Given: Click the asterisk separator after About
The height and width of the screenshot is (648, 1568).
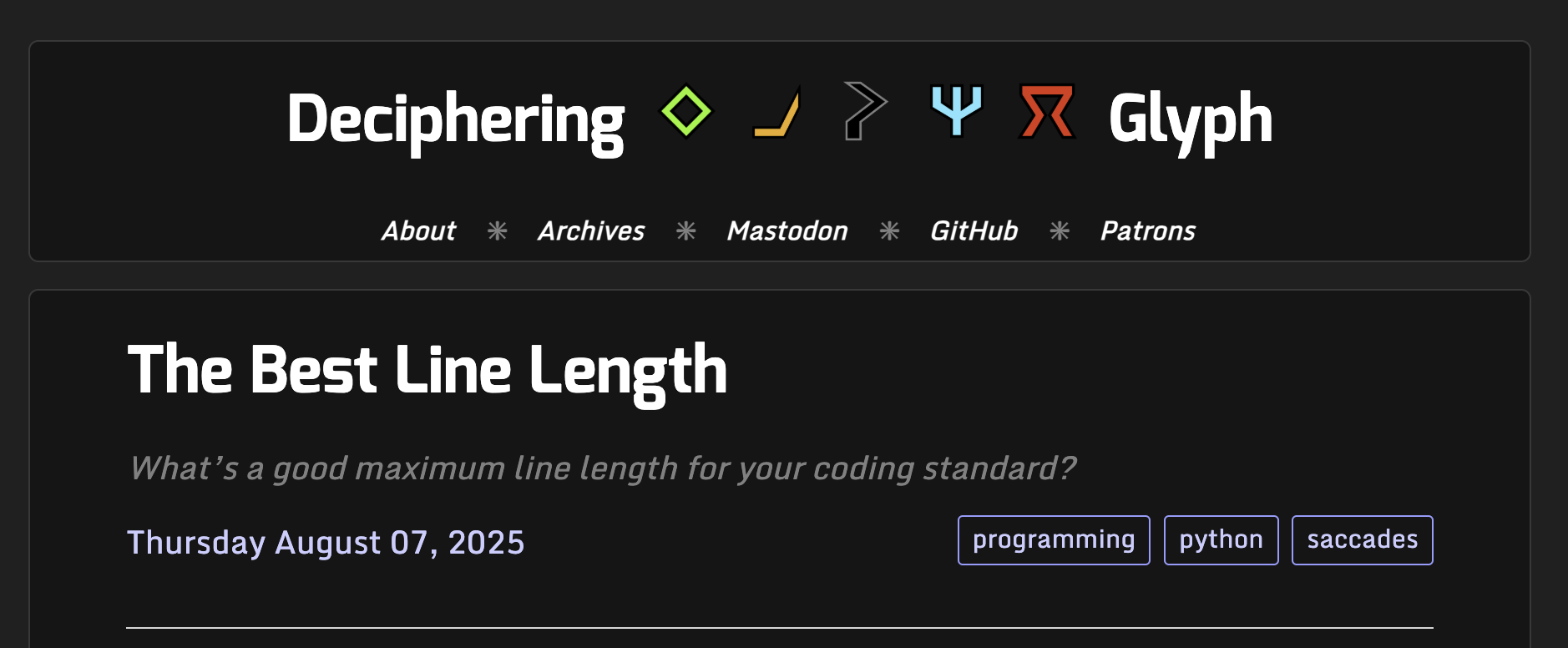Looking at the screenshot, I should click(498, 230).
